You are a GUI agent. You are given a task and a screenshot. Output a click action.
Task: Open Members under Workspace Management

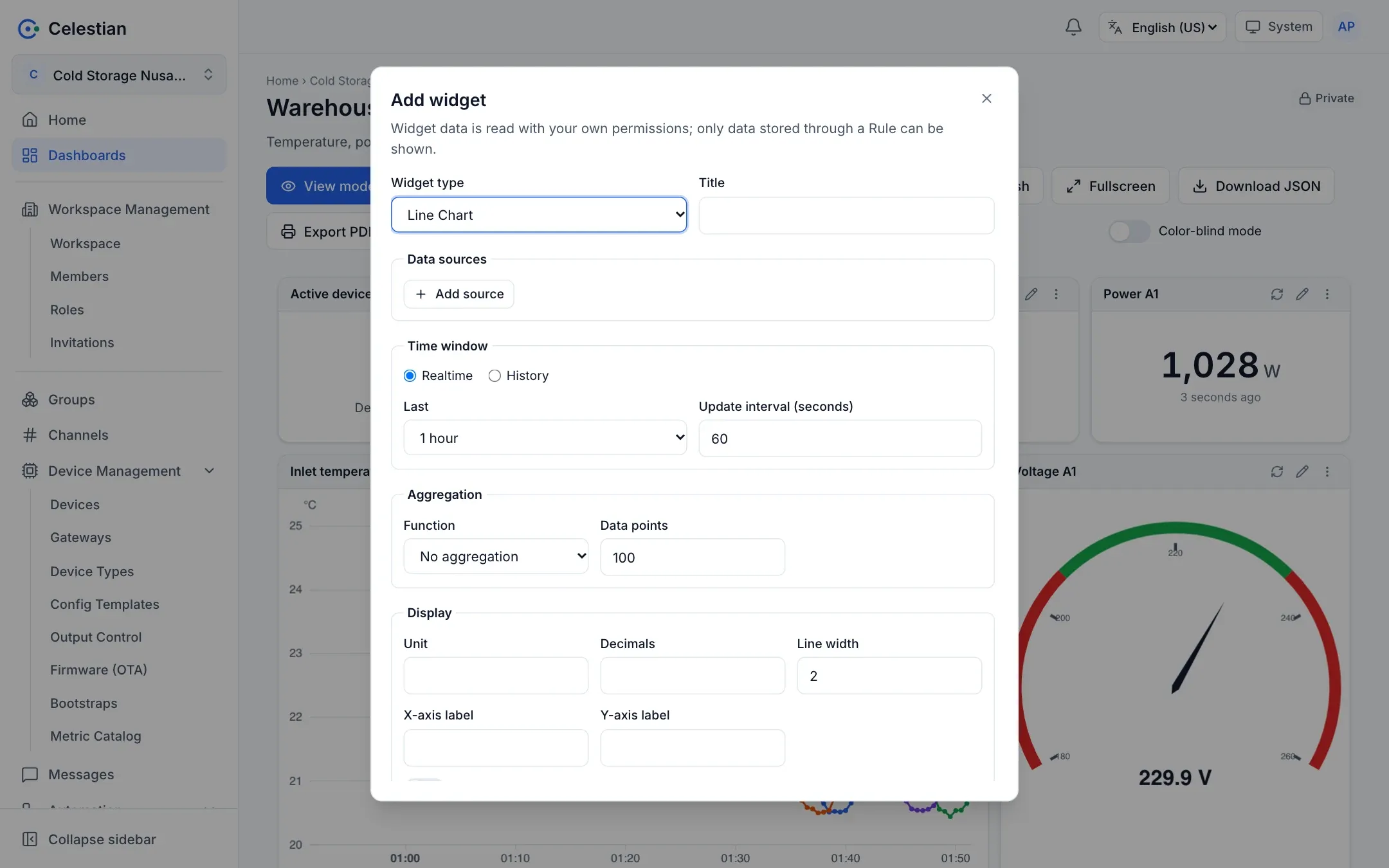click(x=79, y=276)
